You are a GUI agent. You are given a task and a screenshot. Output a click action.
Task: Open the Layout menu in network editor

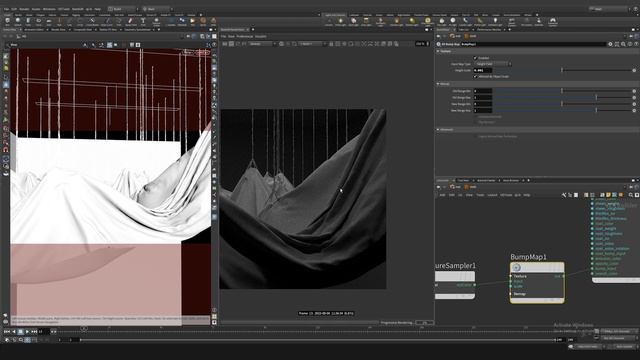pyautogui.click(x=492, y=195)
